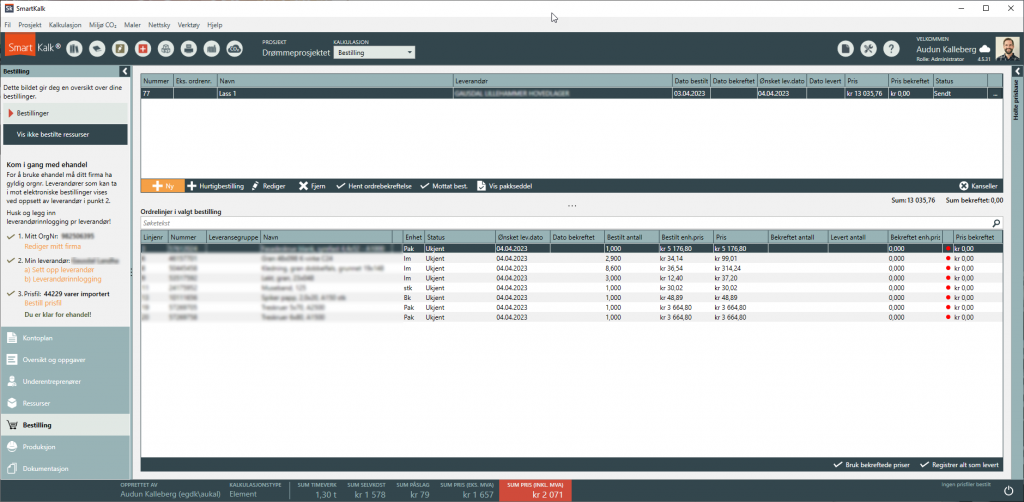This screenshot has width=1024, height=502.
Task: Click the power icon in bottom-right corner
Action: point(1008,489)
